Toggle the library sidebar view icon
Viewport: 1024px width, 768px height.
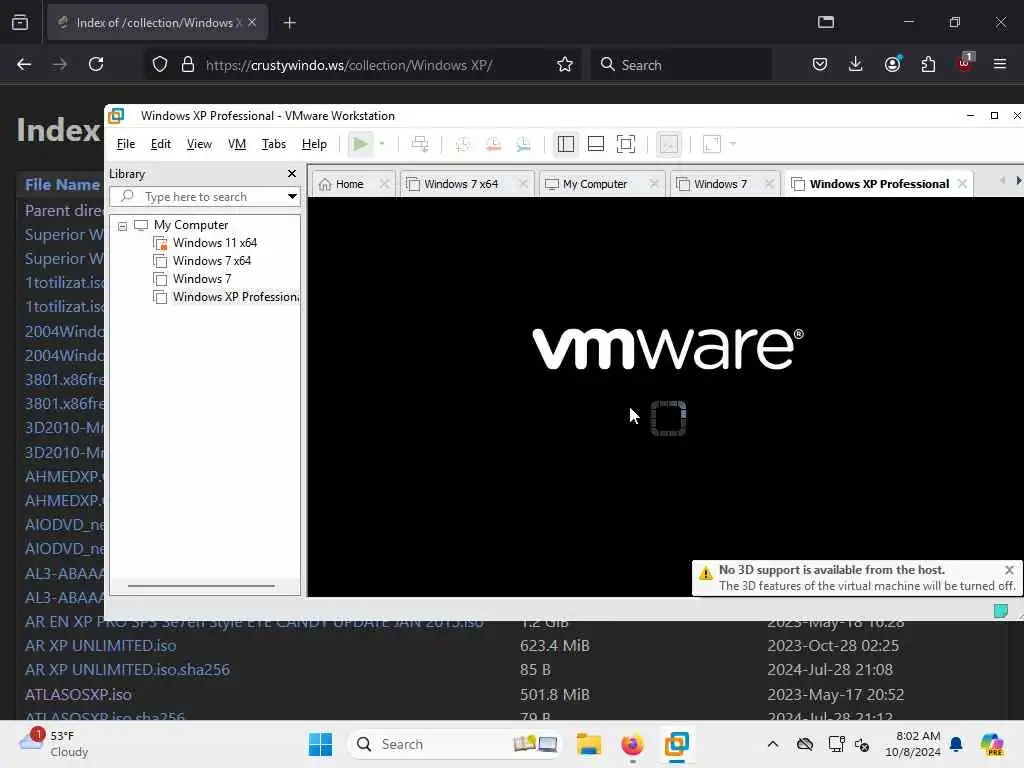click(x=566, y=144)
